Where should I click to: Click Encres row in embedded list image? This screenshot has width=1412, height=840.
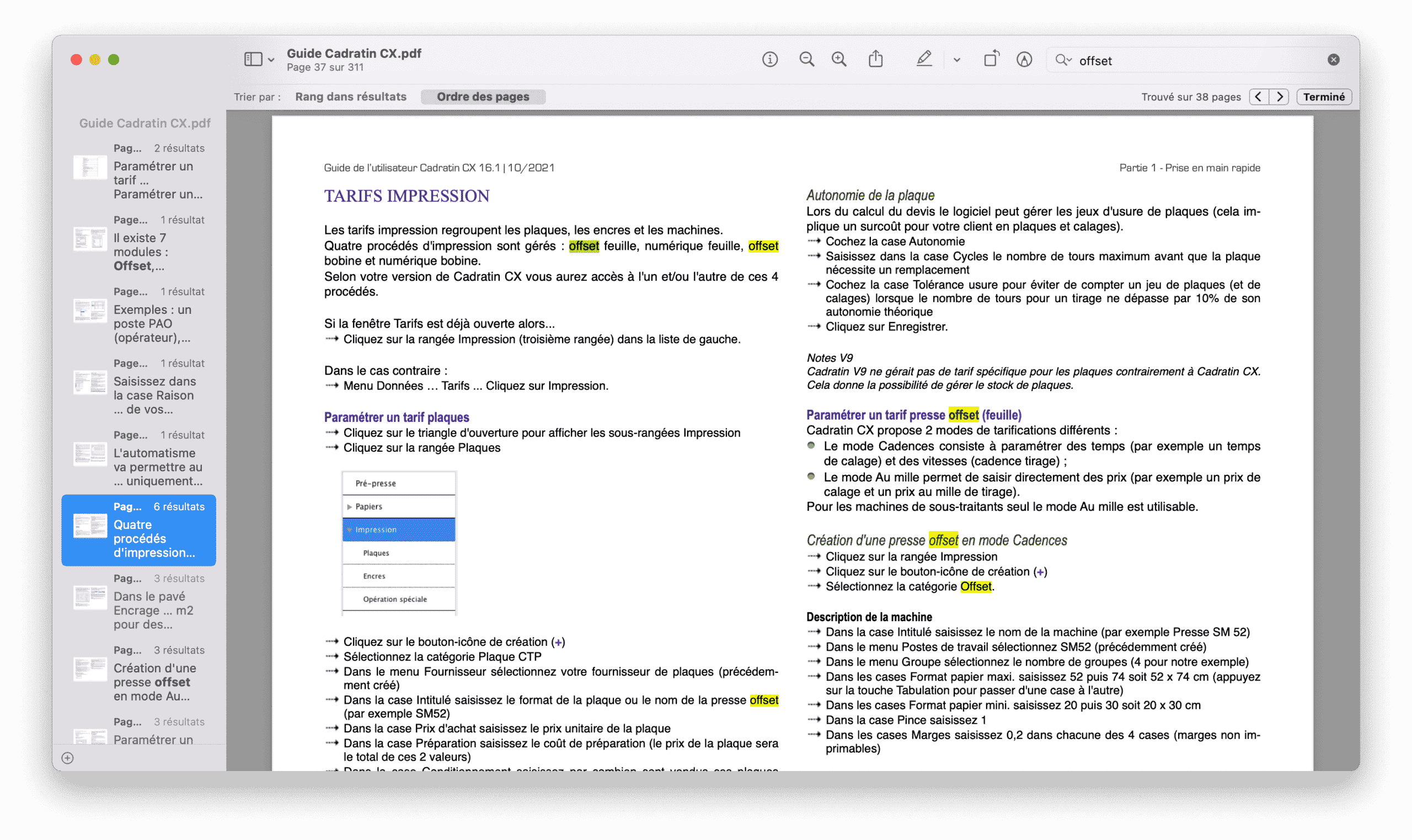[398, 576]
